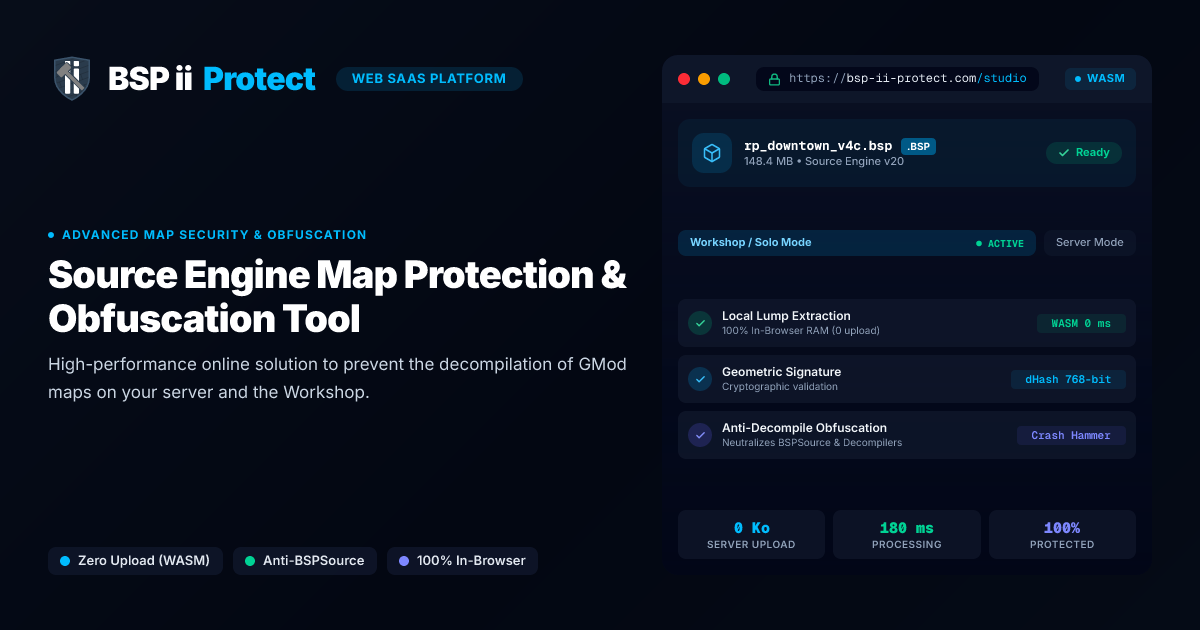
Task: Click the Ready status badge
Action: coord(1084,153)
